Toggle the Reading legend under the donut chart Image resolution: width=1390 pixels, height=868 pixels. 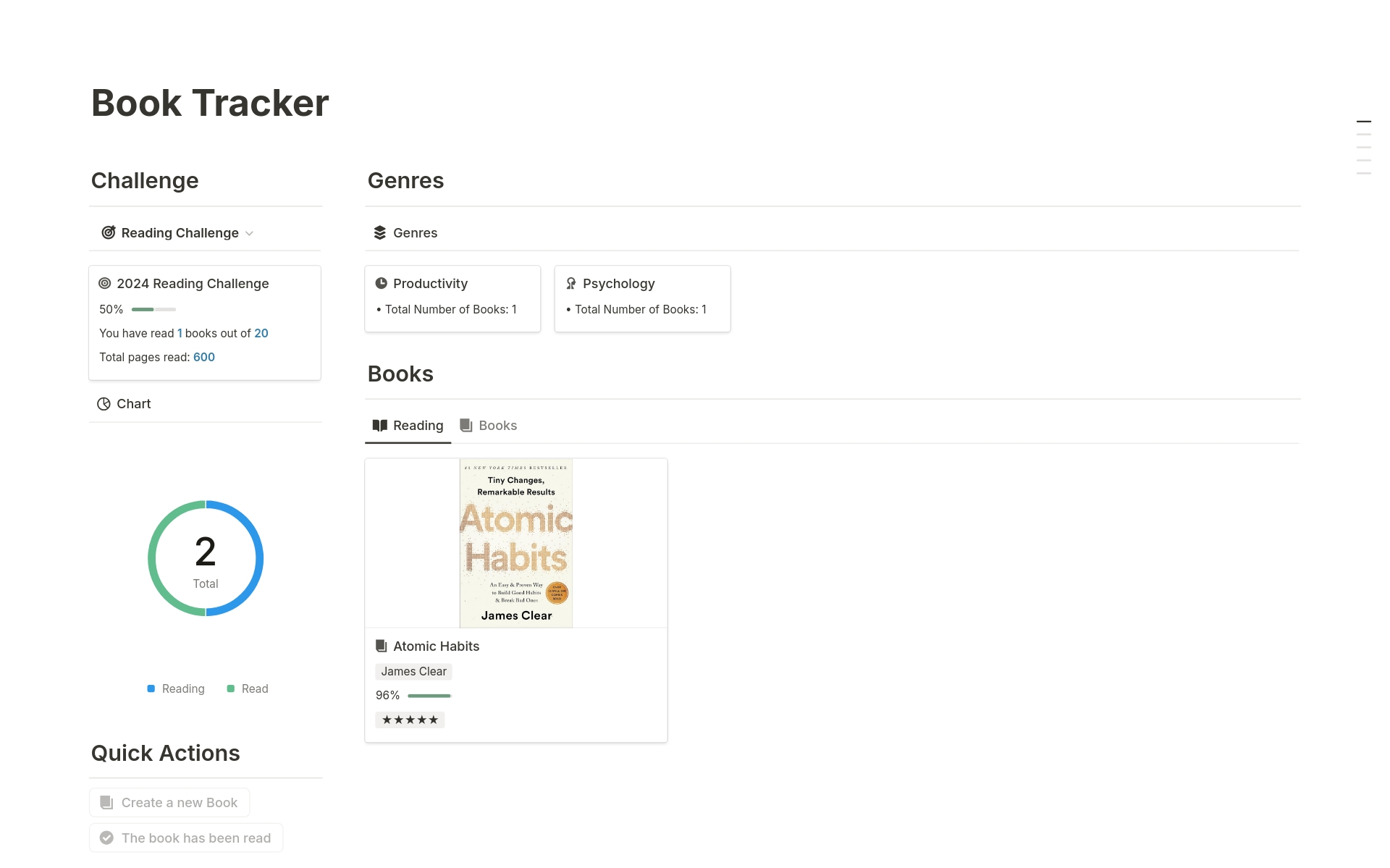[175, 688]
